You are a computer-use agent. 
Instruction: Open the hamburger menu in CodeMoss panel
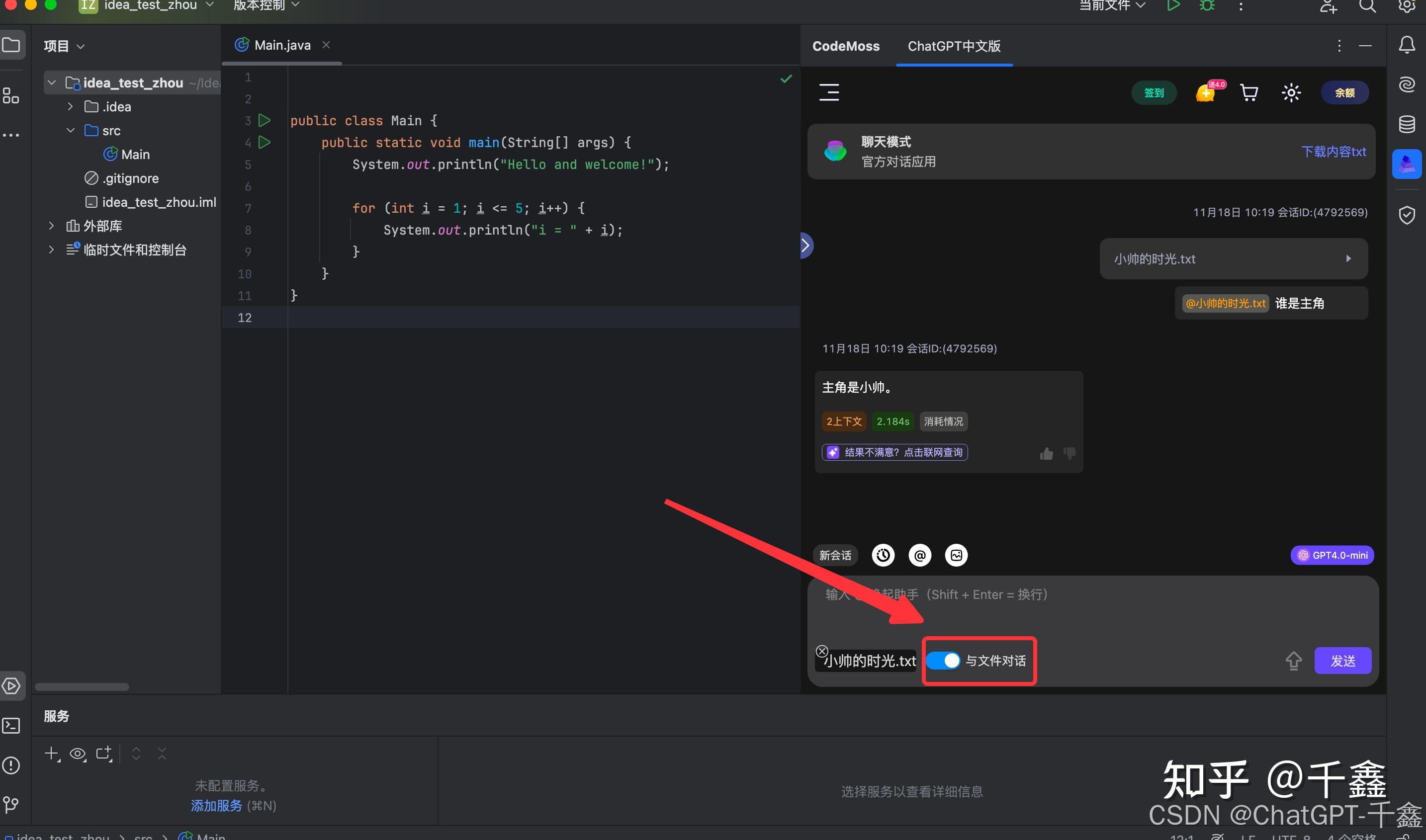[829, 92]
